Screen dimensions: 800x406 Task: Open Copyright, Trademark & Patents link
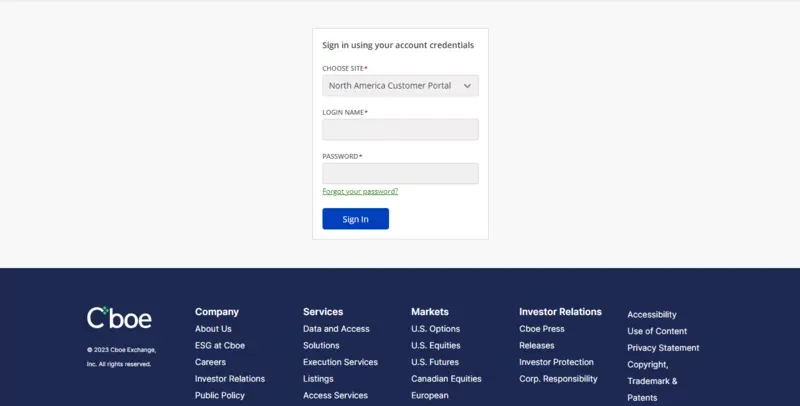tap(653, 381)
